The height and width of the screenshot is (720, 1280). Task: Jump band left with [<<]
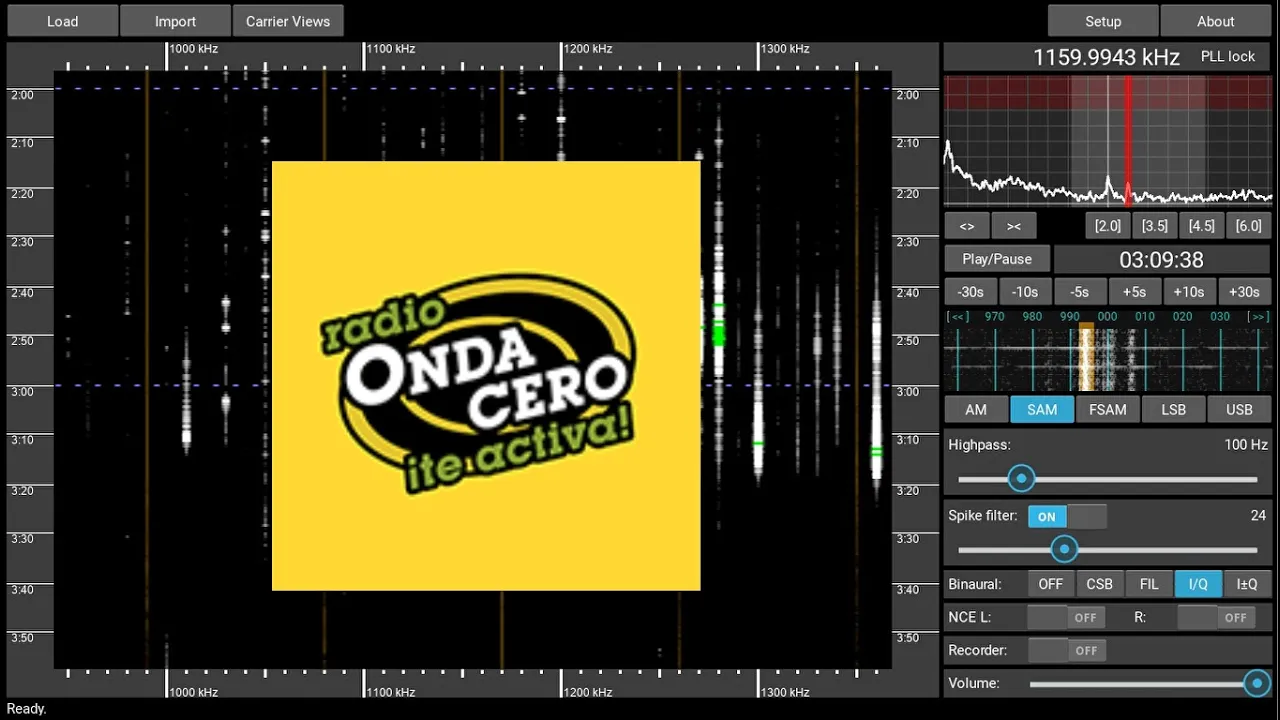pyautogui.click(x=958, y=316)
